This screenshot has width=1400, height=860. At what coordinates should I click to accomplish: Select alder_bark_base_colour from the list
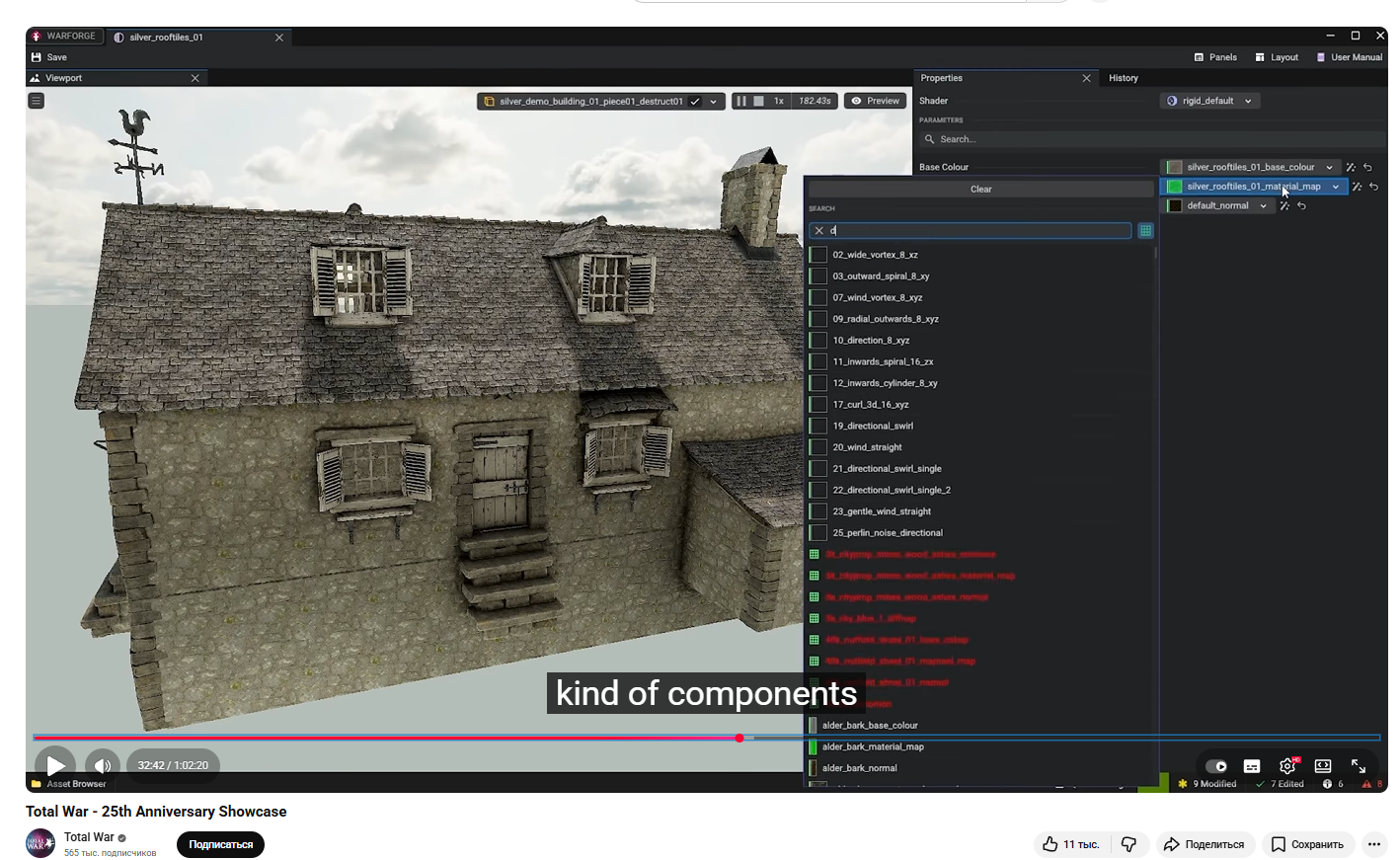(870, 726)
